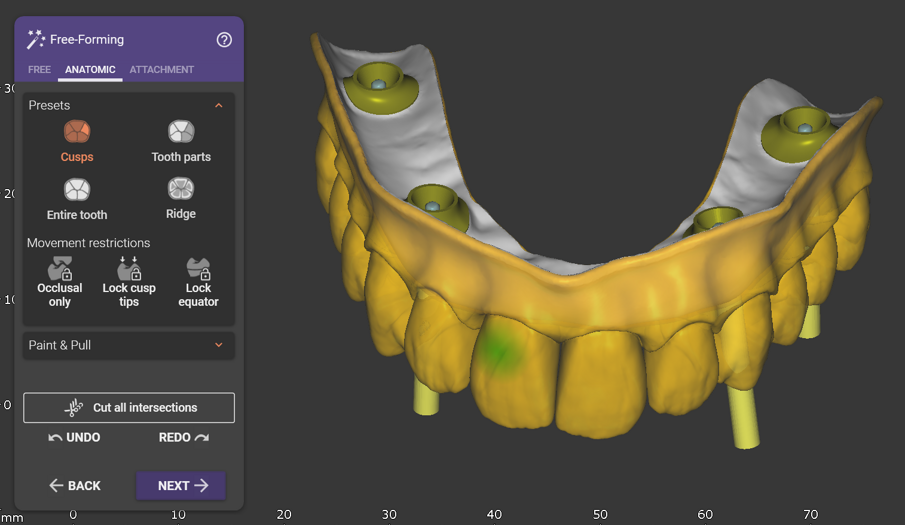Click the green highlighted spot on tooth
Viewport: 905px width, 525px height.
pos(497,349)
